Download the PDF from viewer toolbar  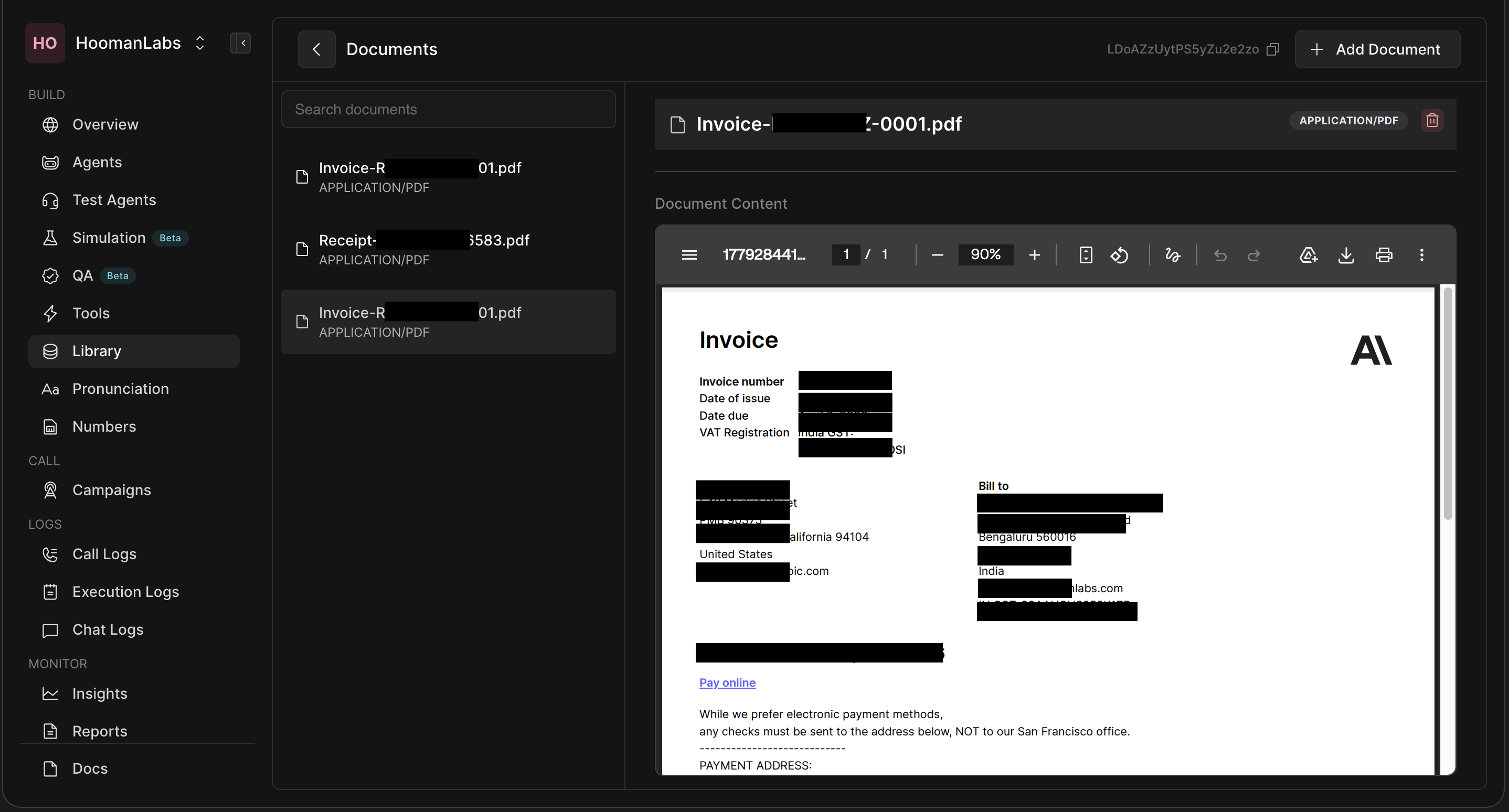click(1346, 254)
